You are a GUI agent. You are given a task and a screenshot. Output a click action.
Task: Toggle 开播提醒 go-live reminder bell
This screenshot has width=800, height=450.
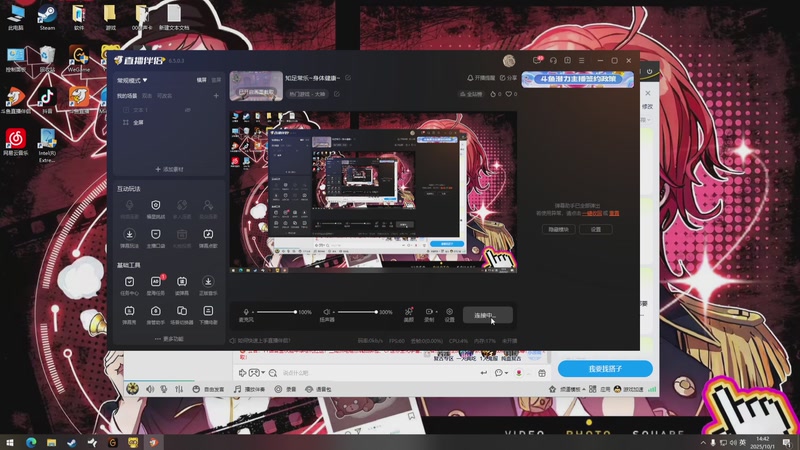481,78
